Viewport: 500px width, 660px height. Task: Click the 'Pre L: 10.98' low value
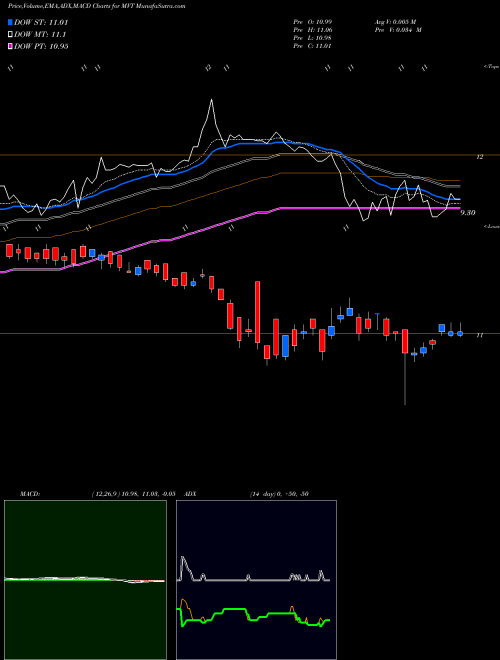[313, 38]
